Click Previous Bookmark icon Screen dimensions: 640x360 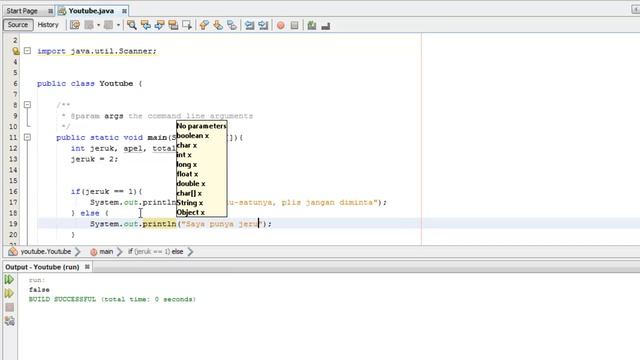click(x=204, y=25)
